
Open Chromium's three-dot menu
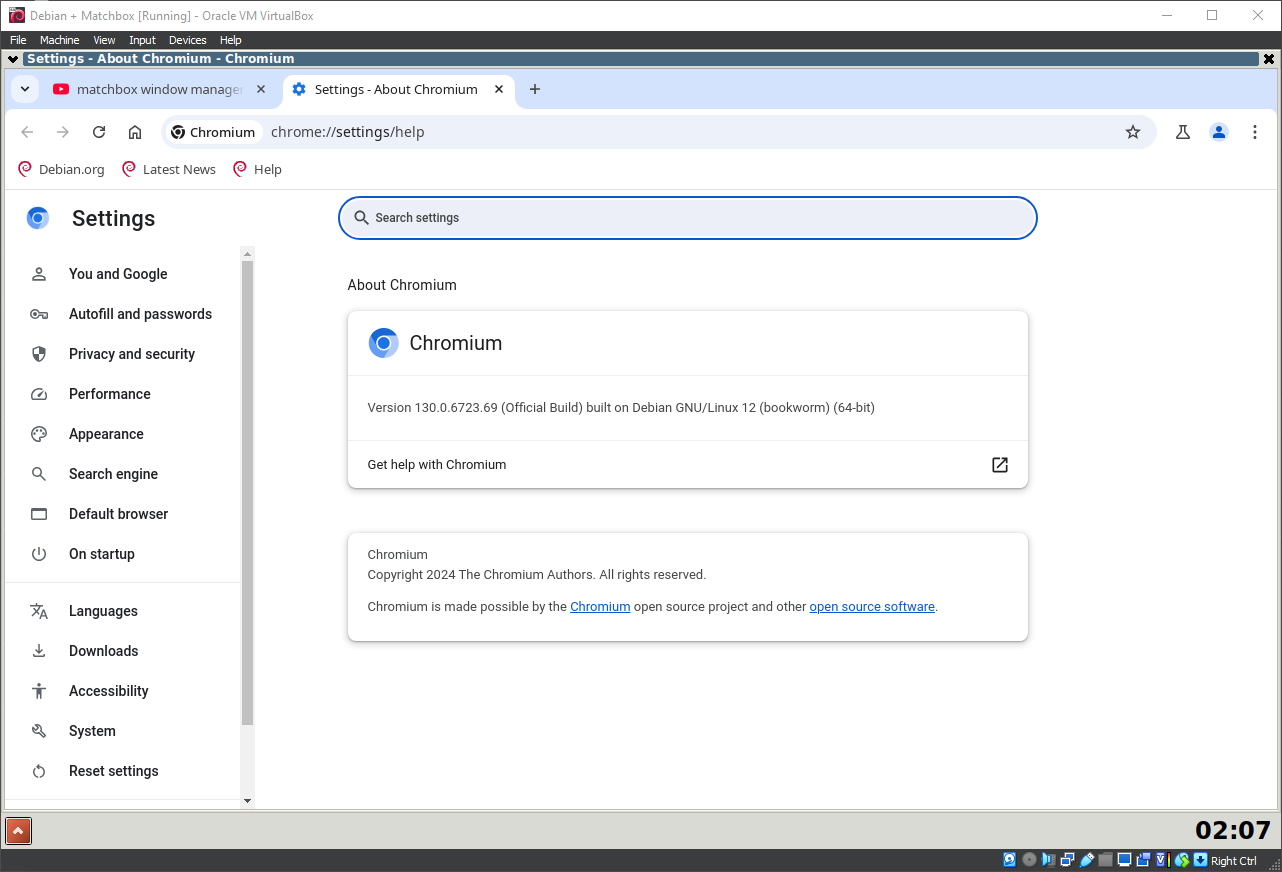[x=1255, y=131]
